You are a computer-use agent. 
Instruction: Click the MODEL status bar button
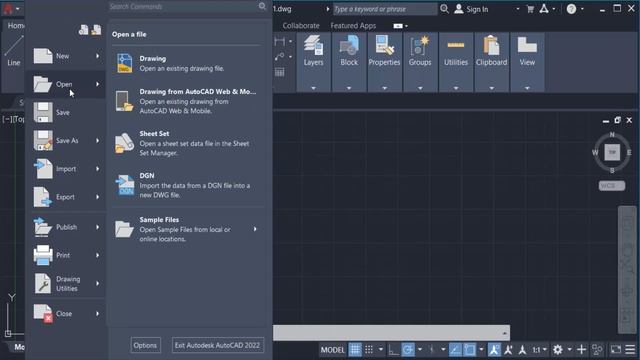tap(333, 350)
